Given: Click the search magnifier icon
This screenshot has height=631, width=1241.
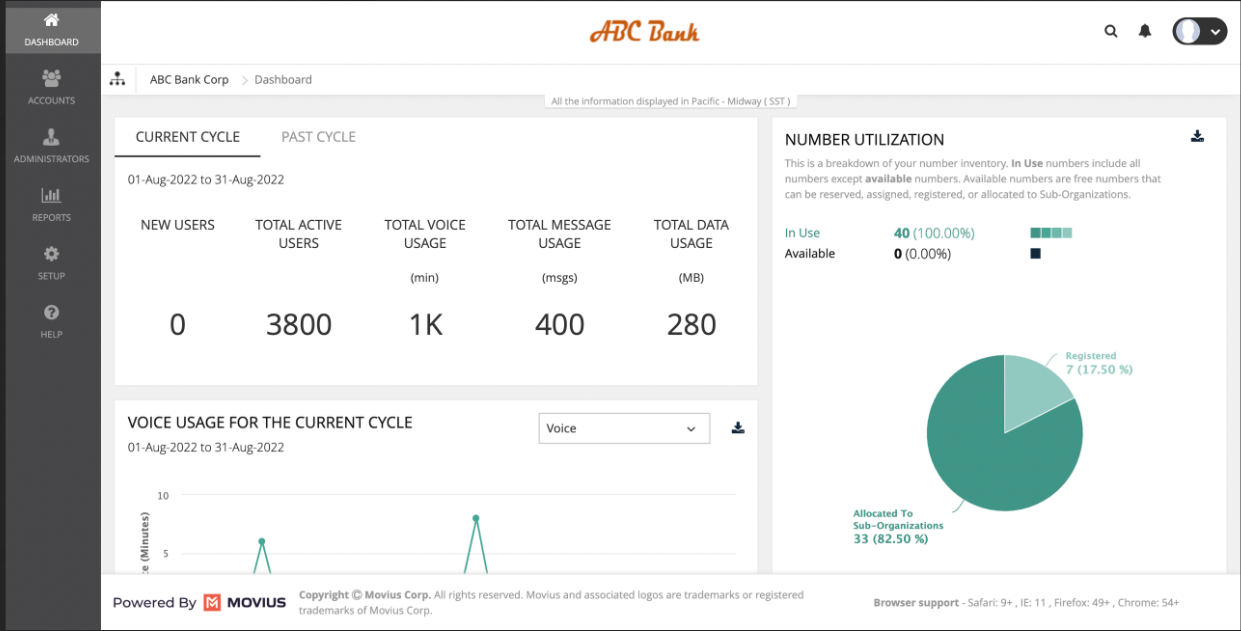Looking at the screenshot, I should [x=1111, y=31].
